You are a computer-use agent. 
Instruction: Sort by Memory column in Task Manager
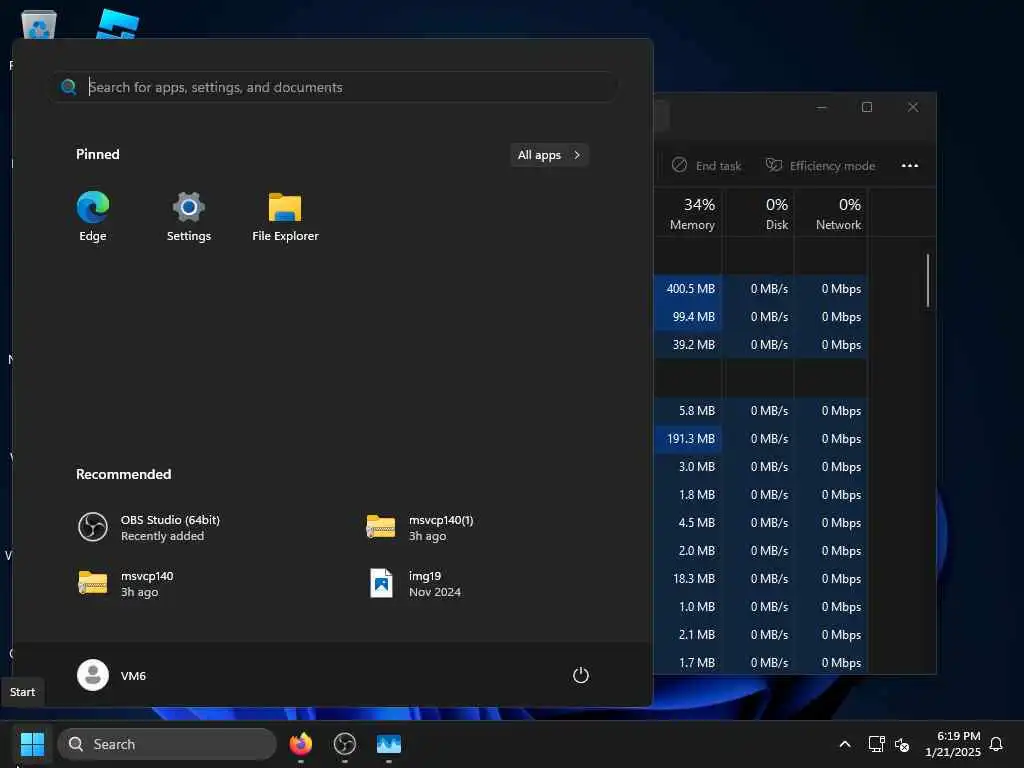click(x=690, y=213)
